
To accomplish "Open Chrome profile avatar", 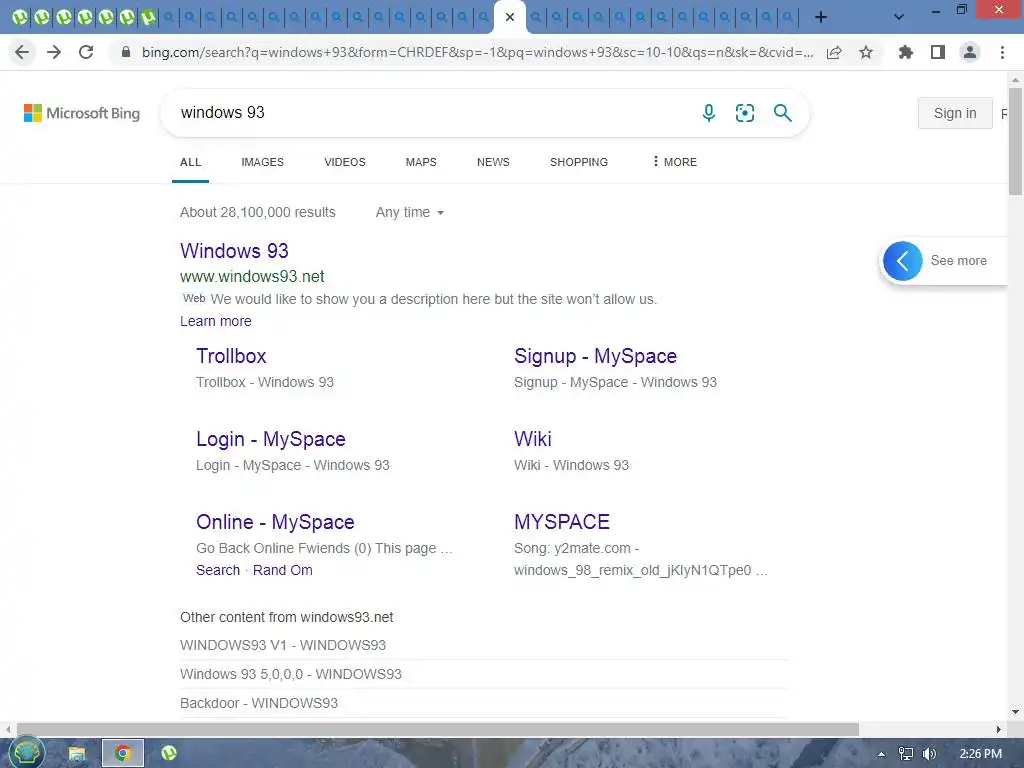I will (x=970, y=52).
